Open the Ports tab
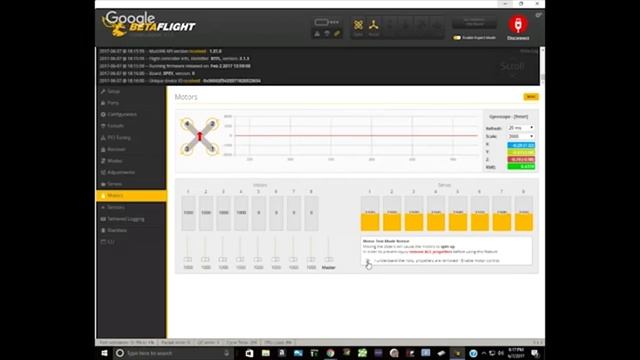Screen dimensions: 640x360 [x=131, y=103]
